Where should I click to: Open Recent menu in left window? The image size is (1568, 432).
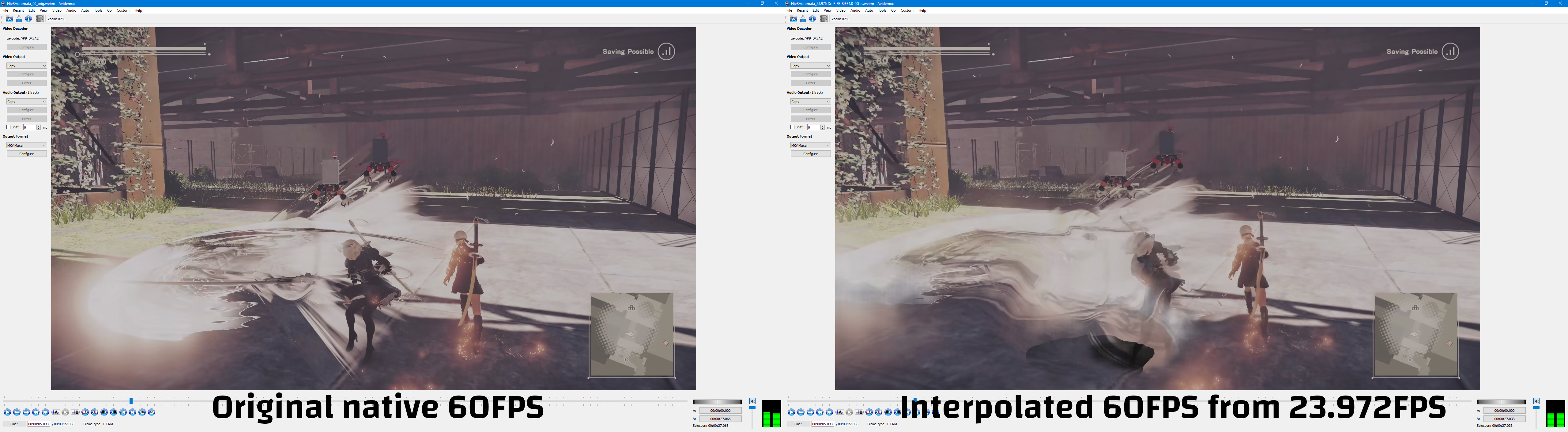(x=18, y=10)
